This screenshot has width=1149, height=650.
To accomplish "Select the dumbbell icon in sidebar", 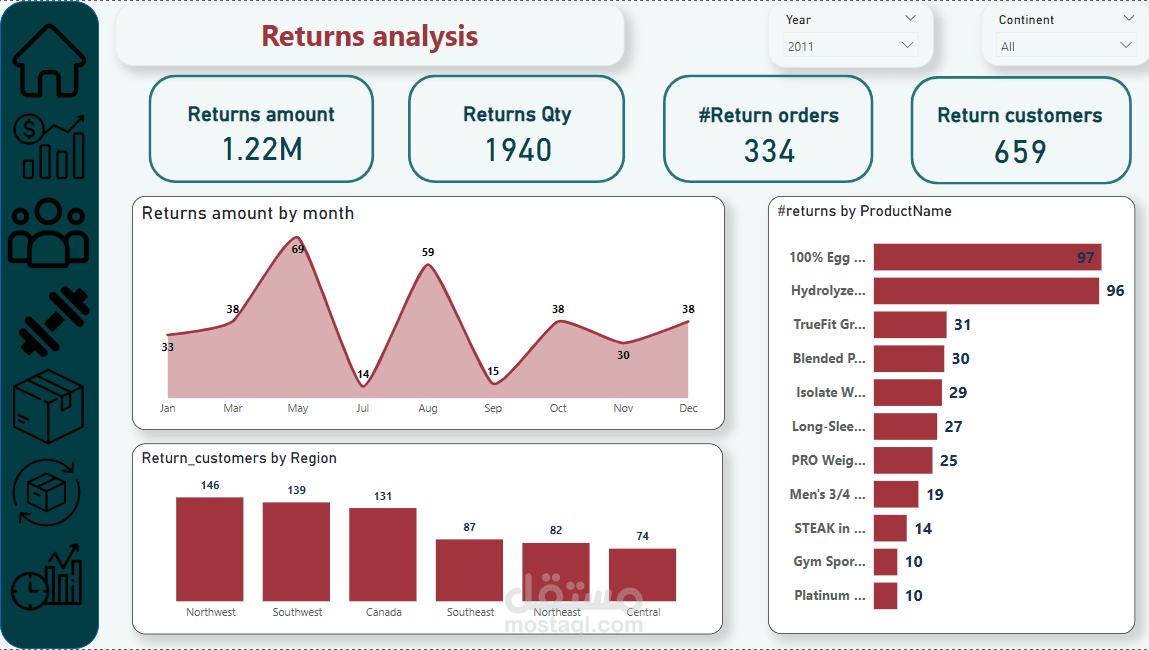I will click(x=53, y=322).
